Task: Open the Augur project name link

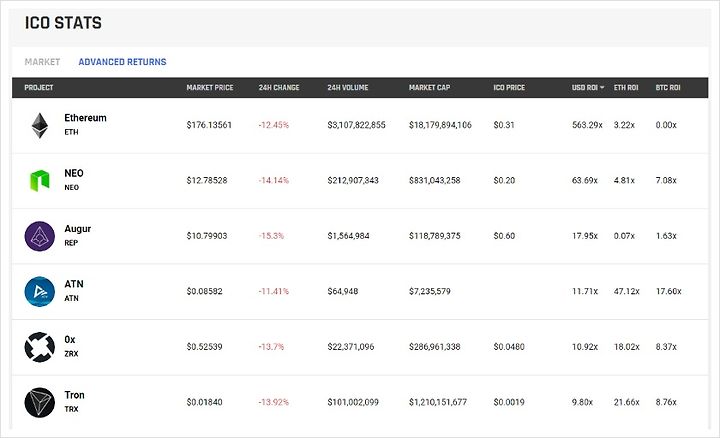Action: [x=78, y=229]
